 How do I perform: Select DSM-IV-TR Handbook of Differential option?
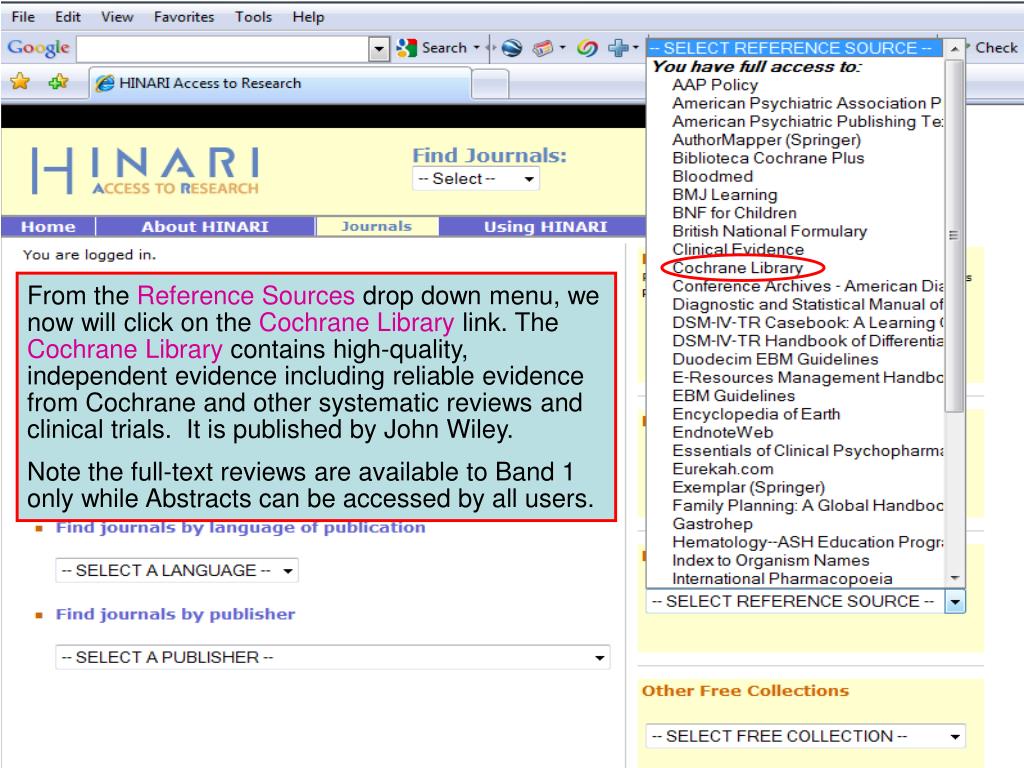pyautogui.click(x=807, y=341)
